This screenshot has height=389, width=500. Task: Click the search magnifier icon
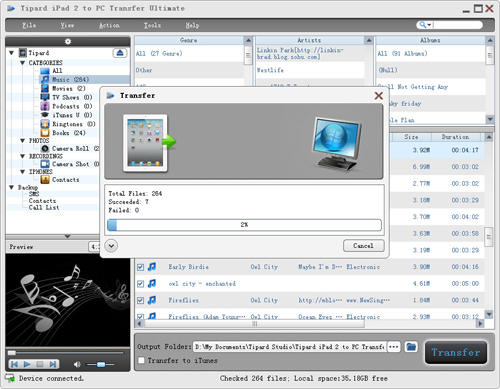[422, 25]
